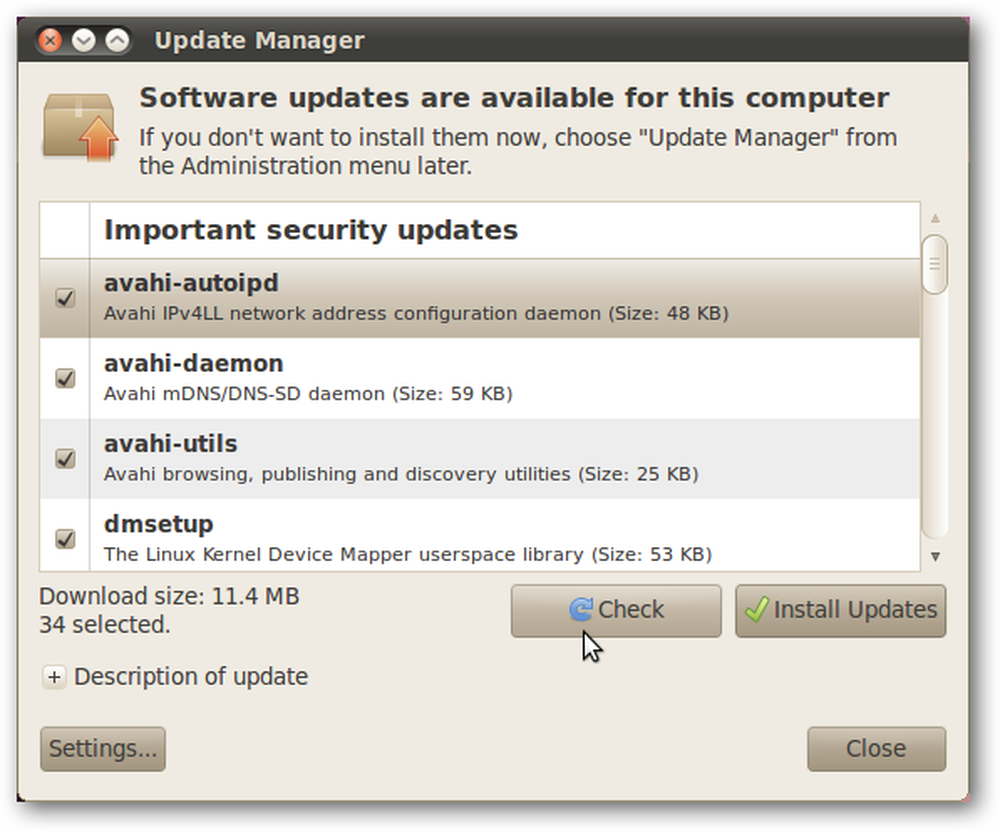The width and height of the screenshot is (1000, 832).
Task: Select the dmsetup package row
Action: (480, 535)
